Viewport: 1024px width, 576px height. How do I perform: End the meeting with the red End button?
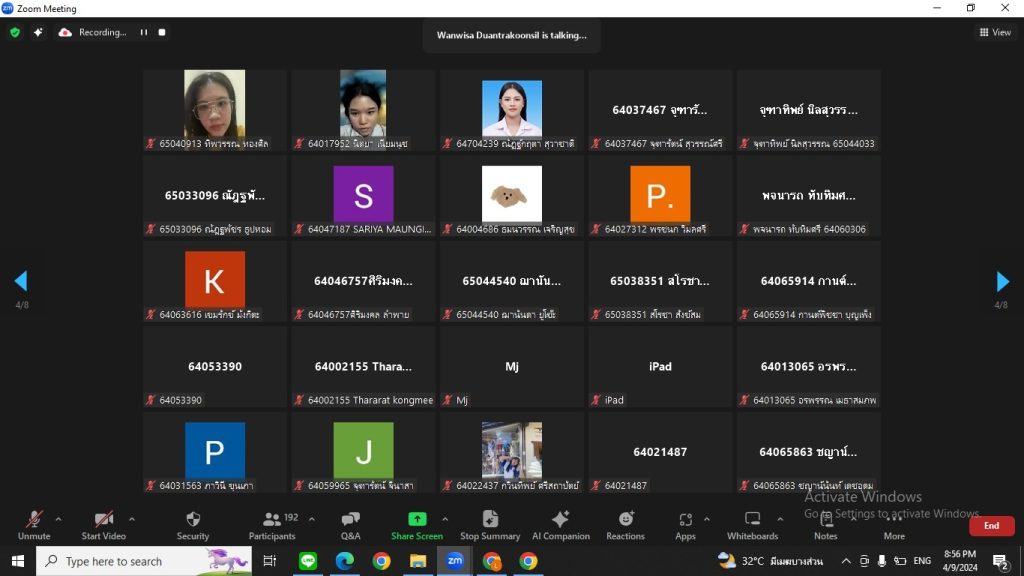coord(991,526)
